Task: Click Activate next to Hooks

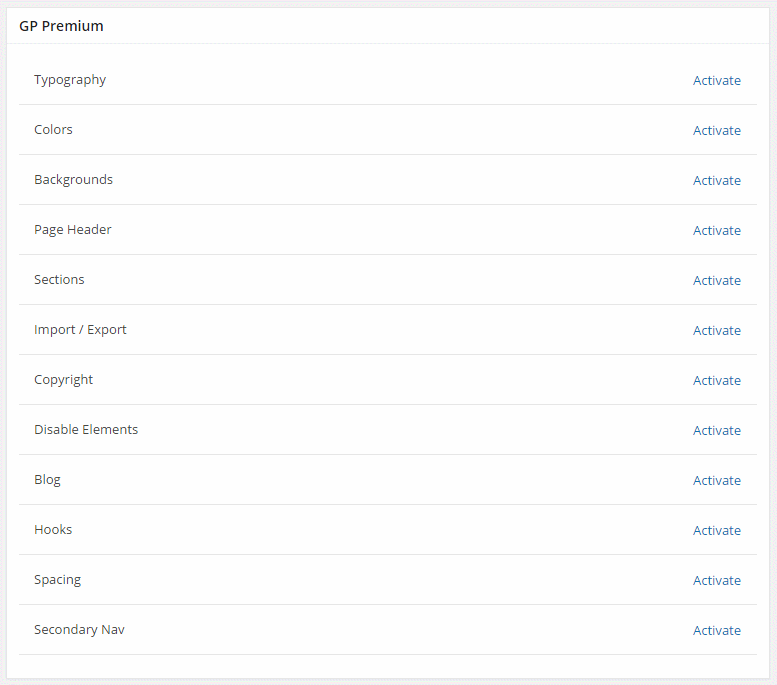Action: pyautogui.click(x=716, y=531)
